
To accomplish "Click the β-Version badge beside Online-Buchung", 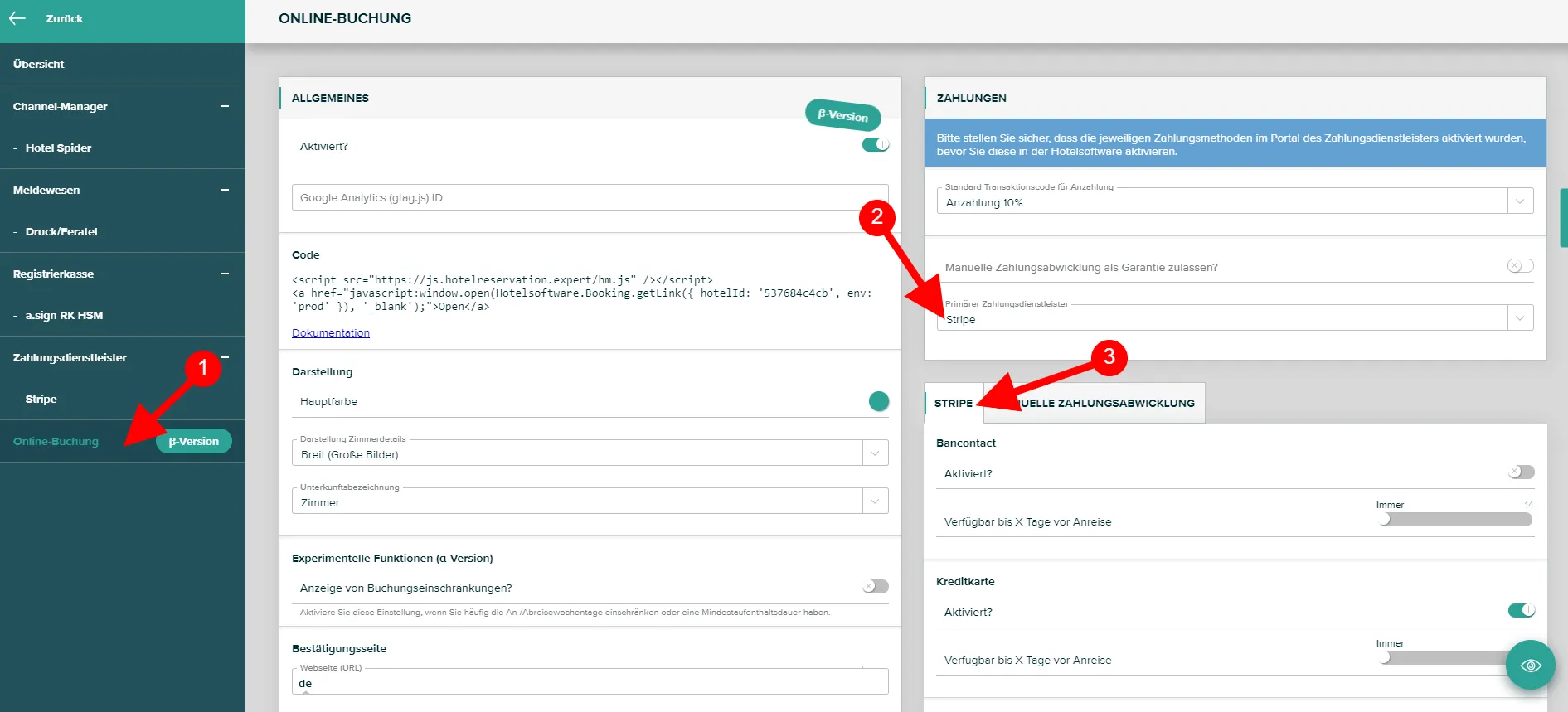I will point(194,441).
